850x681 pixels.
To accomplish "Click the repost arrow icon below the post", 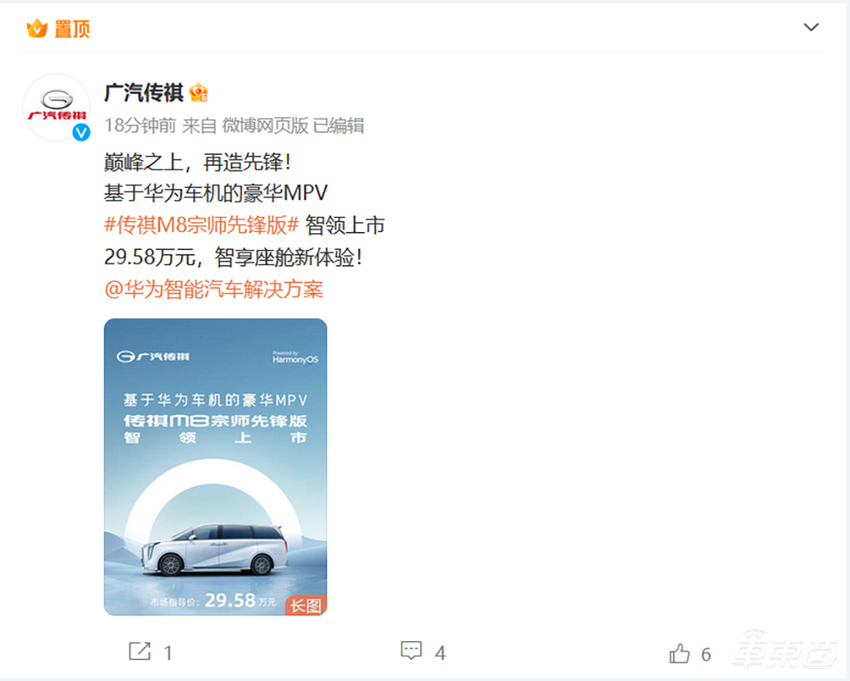I will click(140, 651).
